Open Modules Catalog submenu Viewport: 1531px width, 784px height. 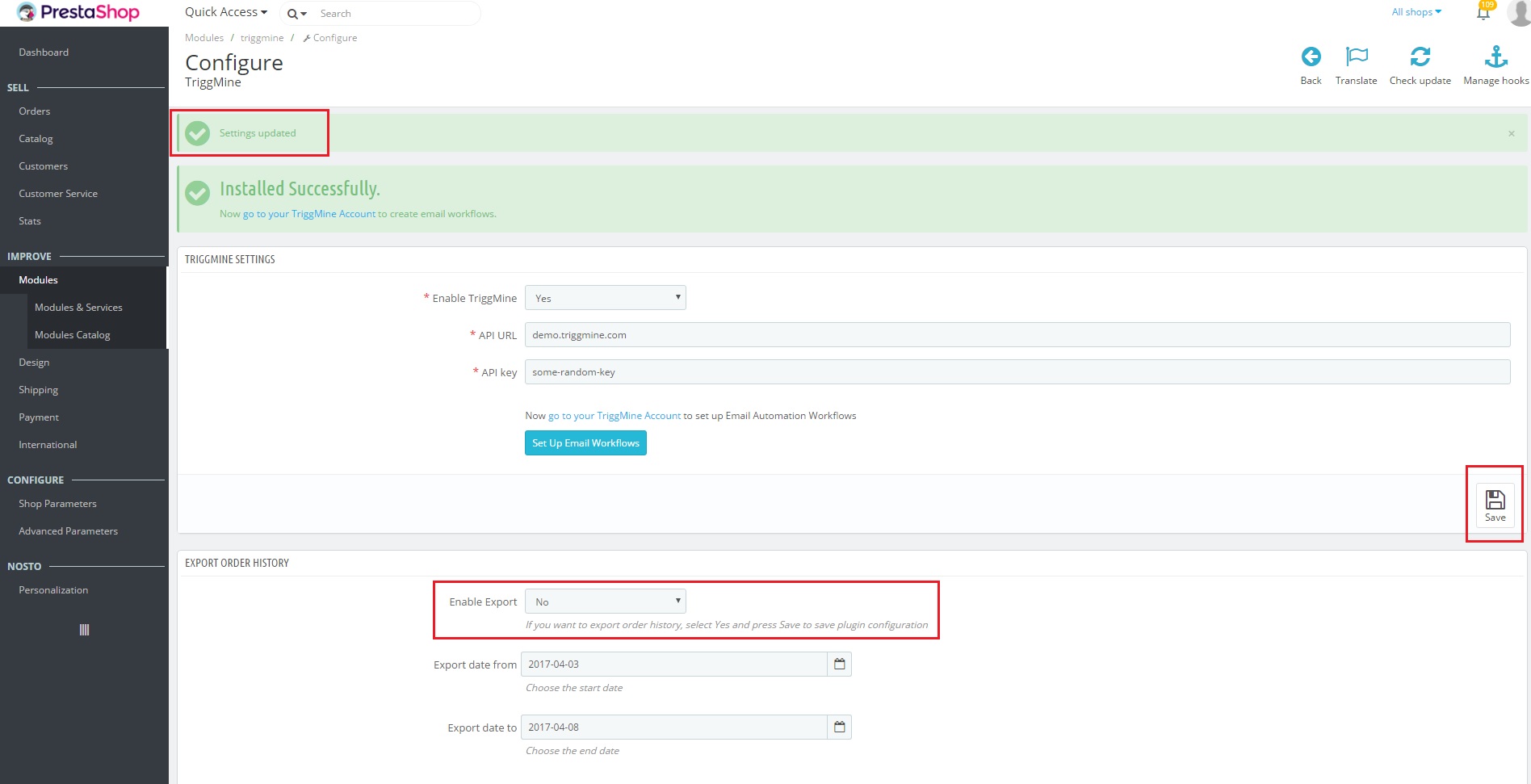(x=73, y=335)
